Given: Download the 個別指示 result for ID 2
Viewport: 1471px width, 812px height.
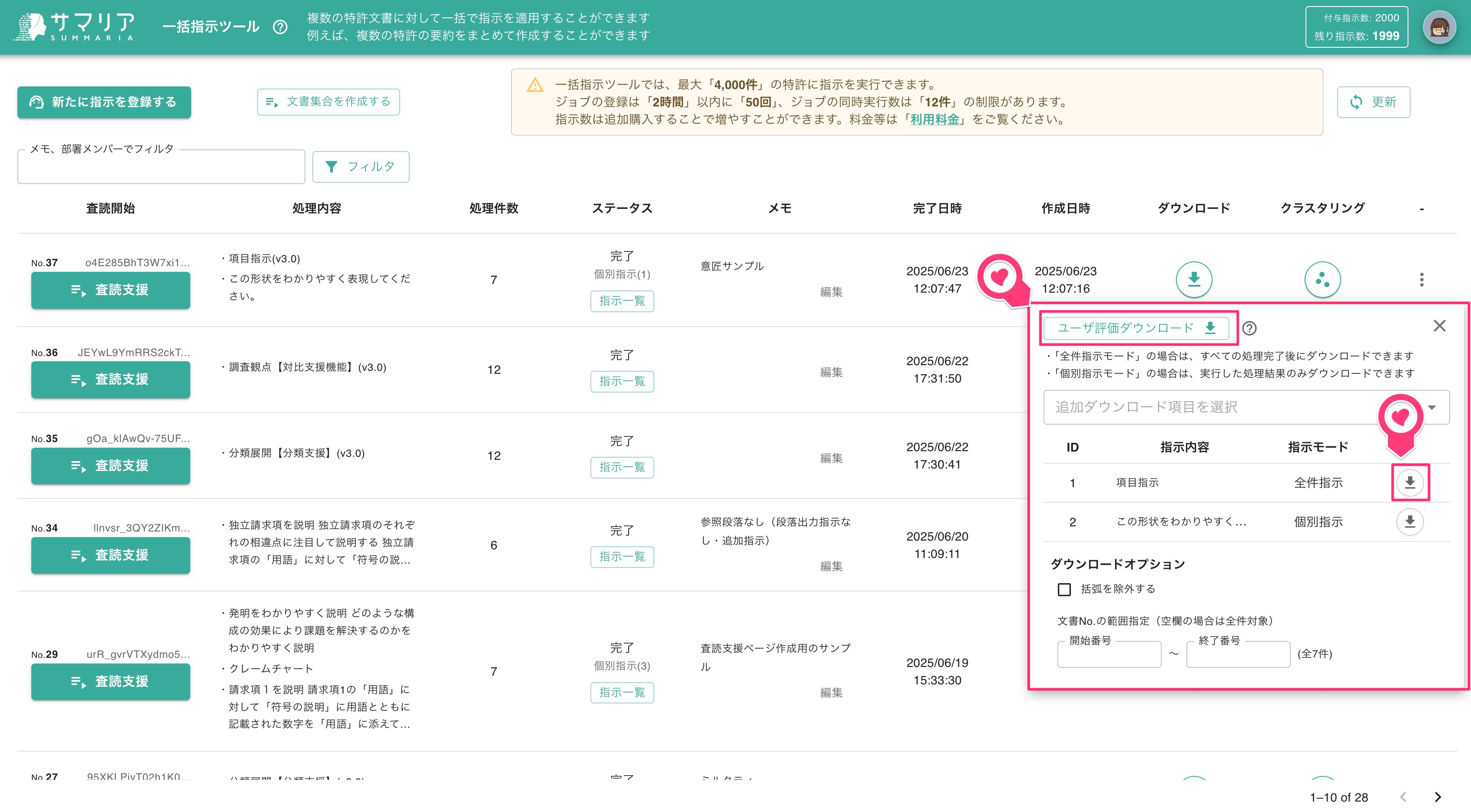Looking at the screenshot, I should tap(1409, 521).
